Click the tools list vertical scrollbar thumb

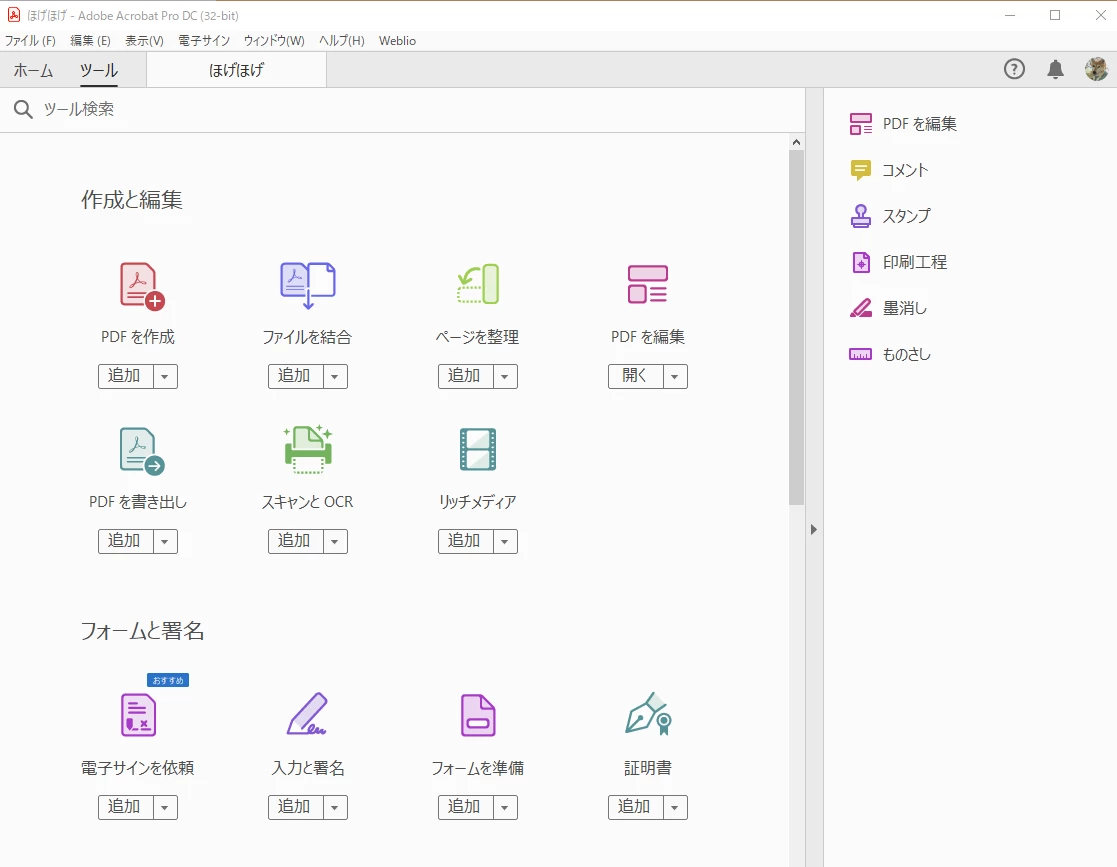point(796,328)
